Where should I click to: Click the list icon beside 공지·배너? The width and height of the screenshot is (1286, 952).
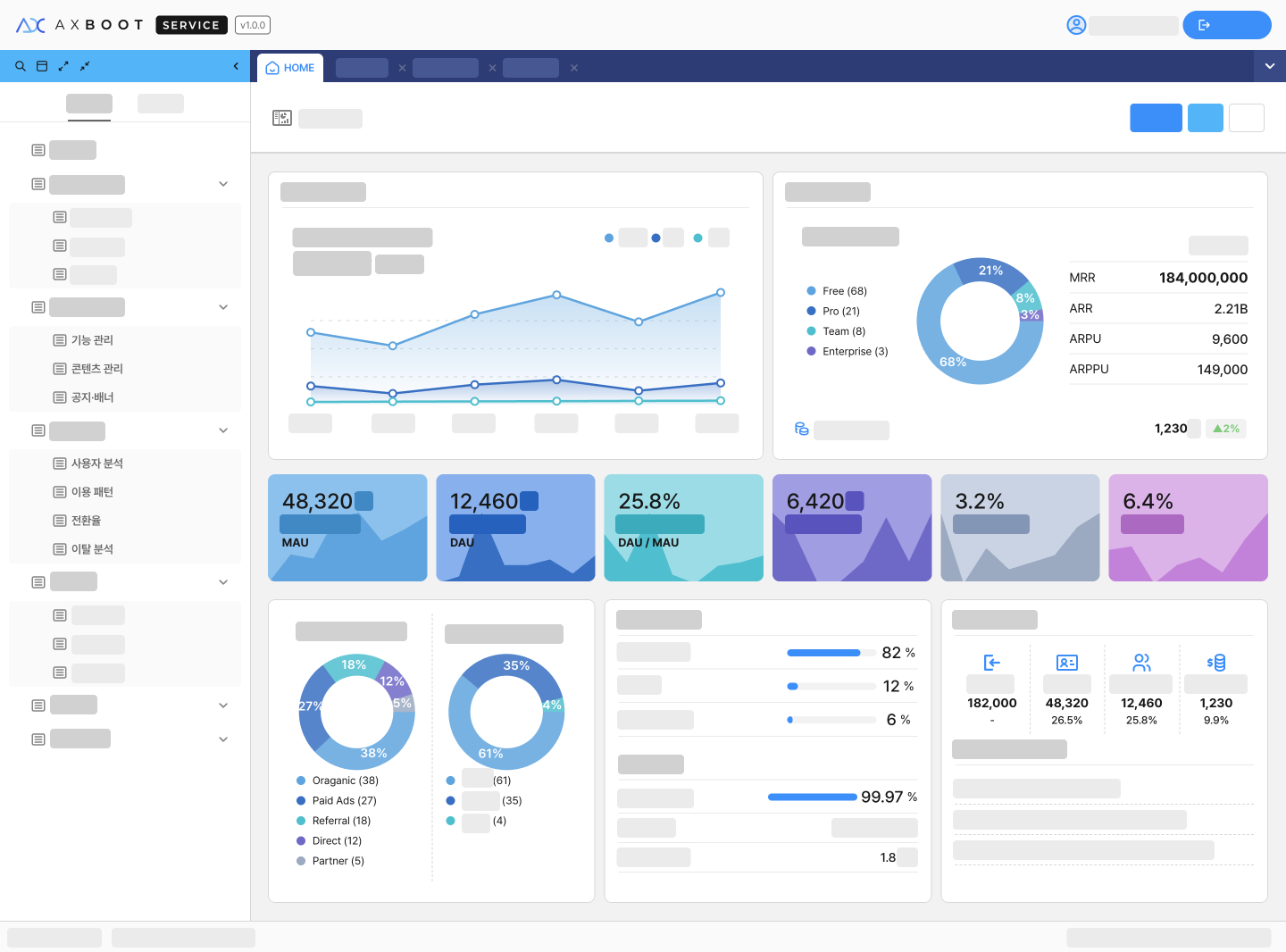click(x=60, y=397)
